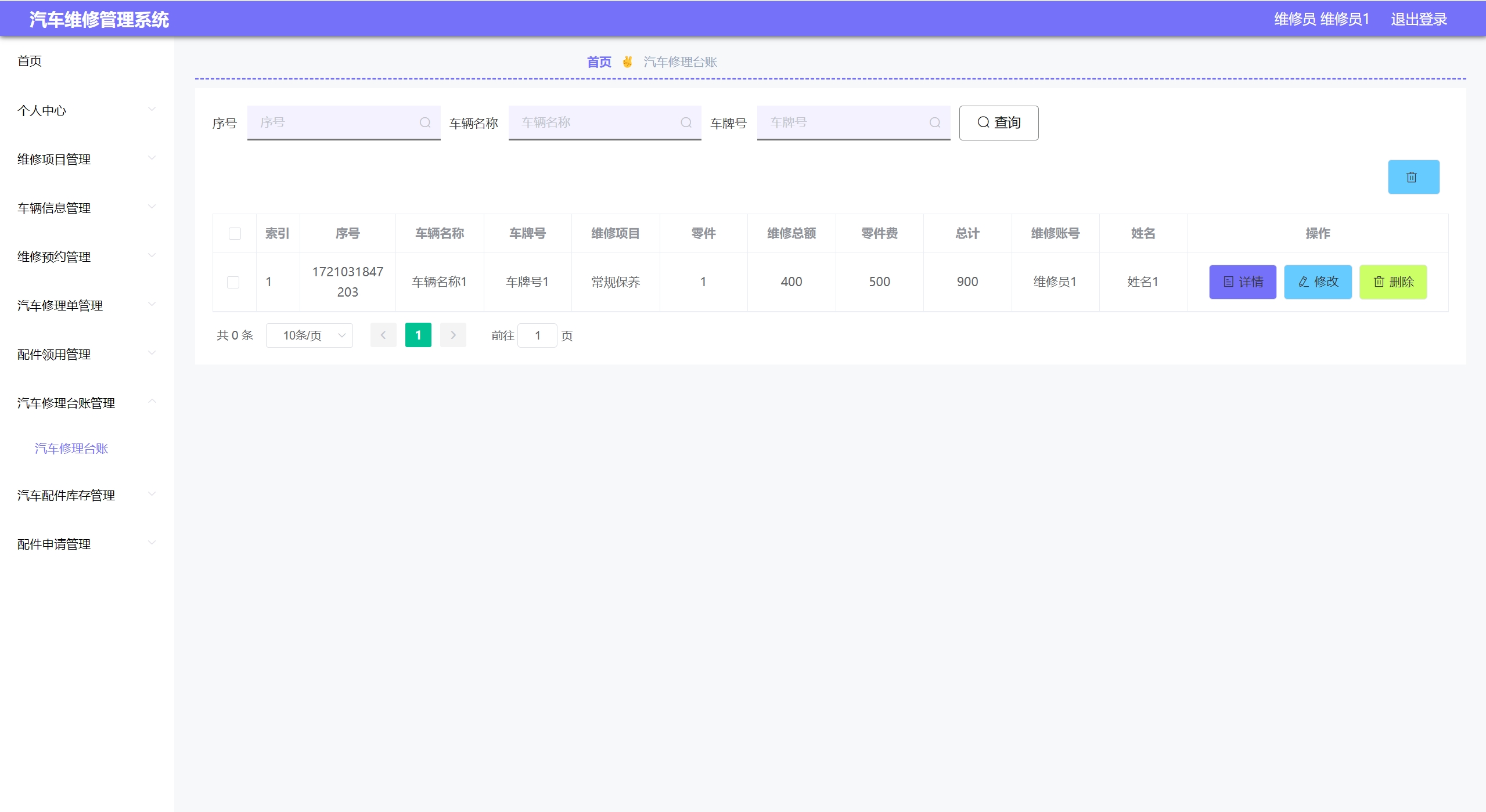This screenshot has width=1486, height=812.
Task: Go to previous page arrow
Action: 383,335
